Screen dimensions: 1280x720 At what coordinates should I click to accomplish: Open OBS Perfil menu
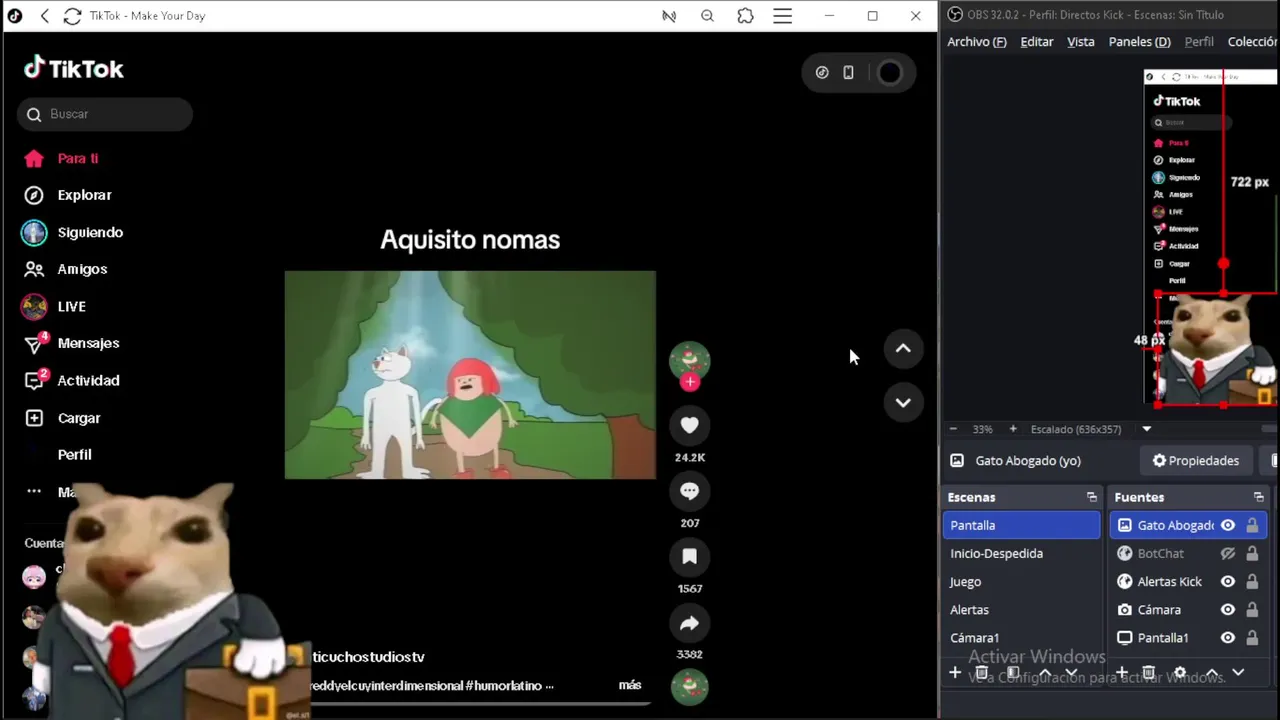[1199, 42]
